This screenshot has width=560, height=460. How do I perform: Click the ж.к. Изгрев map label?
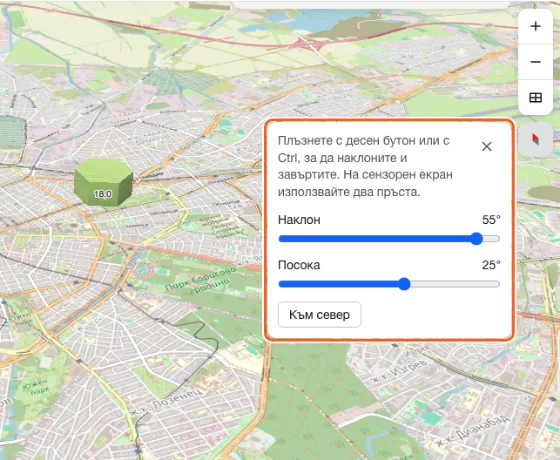[399, 372]
